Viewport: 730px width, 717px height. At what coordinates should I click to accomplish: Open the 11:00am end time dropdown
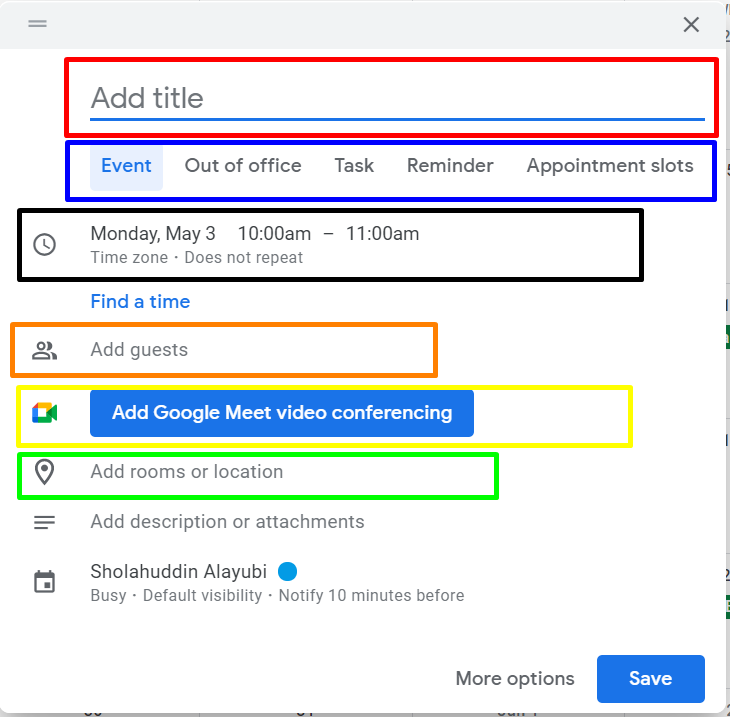coord(382,234)
